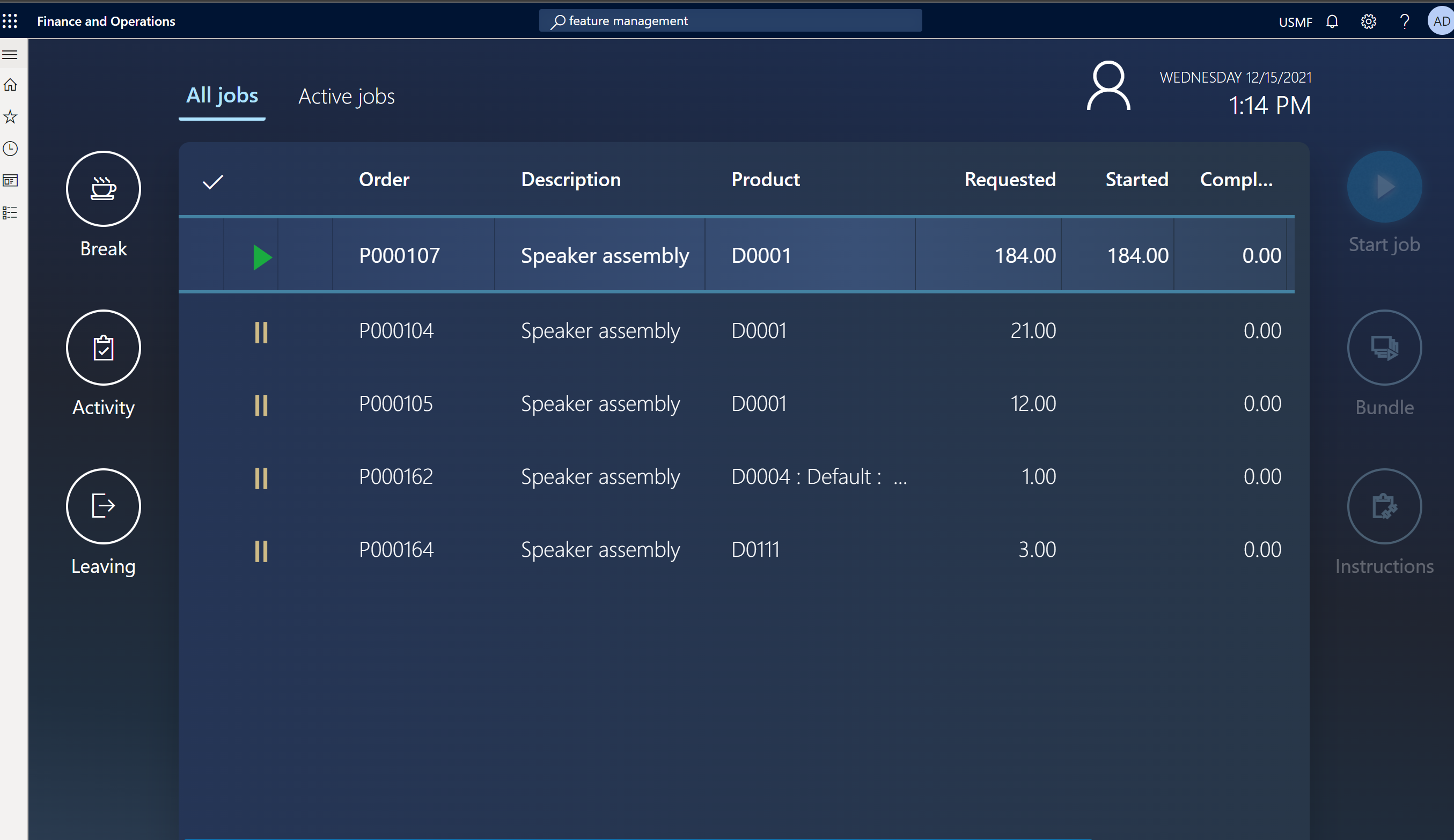Toggle the select-all checkmark in header
The height and width of the screenshot is (840, 1454).
(x=213, y=182)
